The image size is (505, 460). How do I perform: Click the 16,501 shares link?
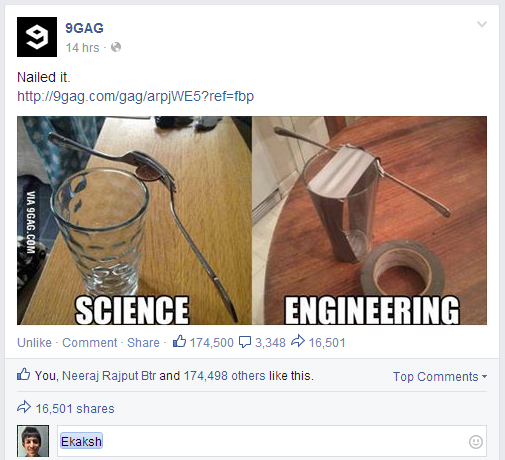(75, 409)
